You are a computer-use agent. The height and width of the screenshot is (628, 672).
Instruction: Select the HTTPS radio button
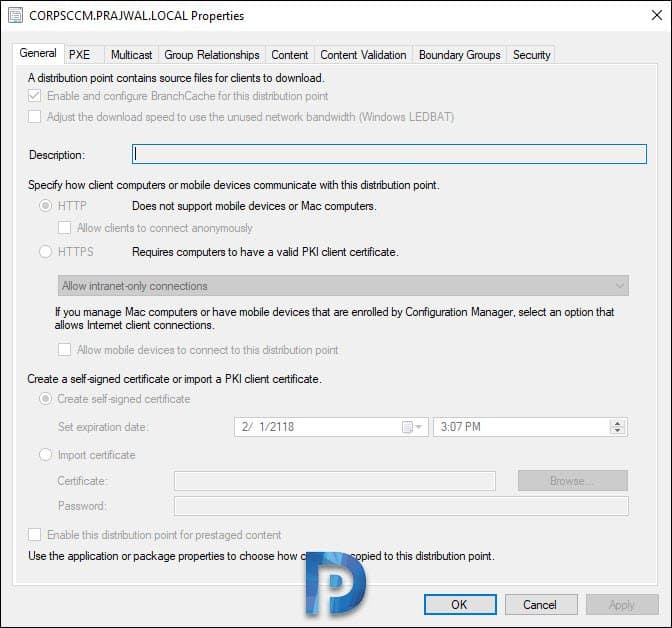pyautogui.click(x=45, y=252)
